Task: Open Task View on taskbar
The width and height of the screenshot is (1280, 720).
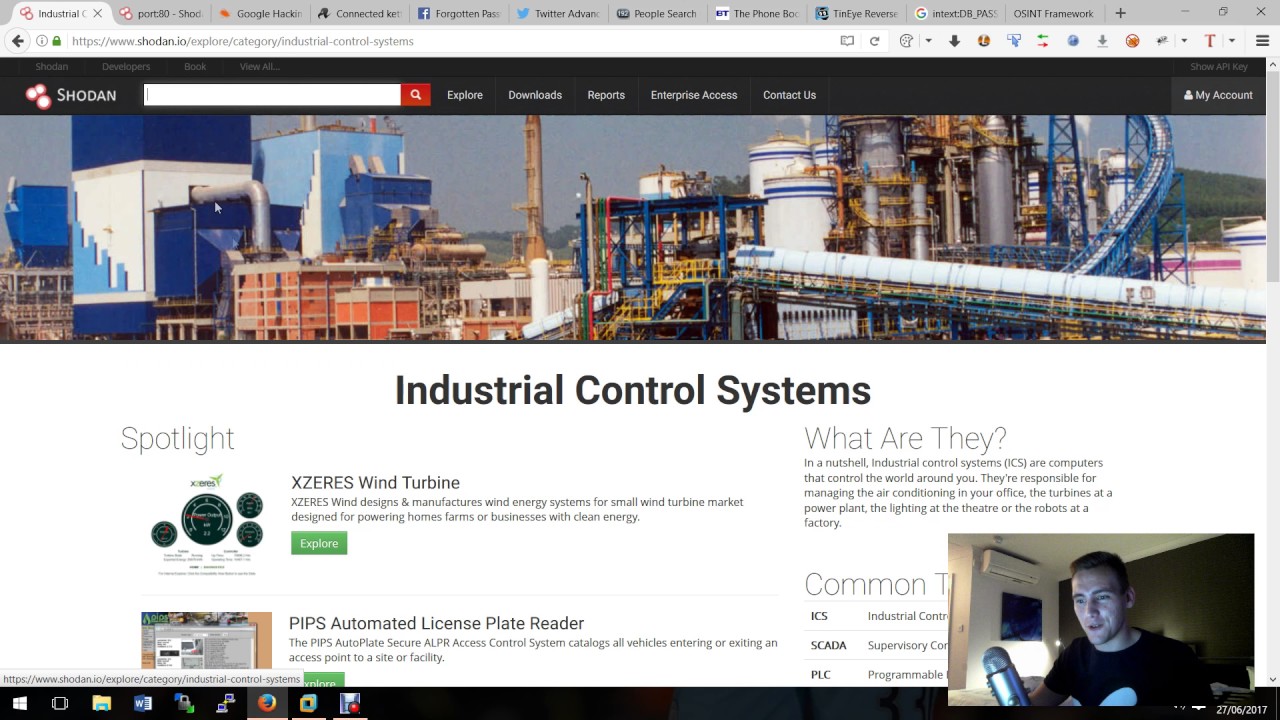Action: pos(60,704)
